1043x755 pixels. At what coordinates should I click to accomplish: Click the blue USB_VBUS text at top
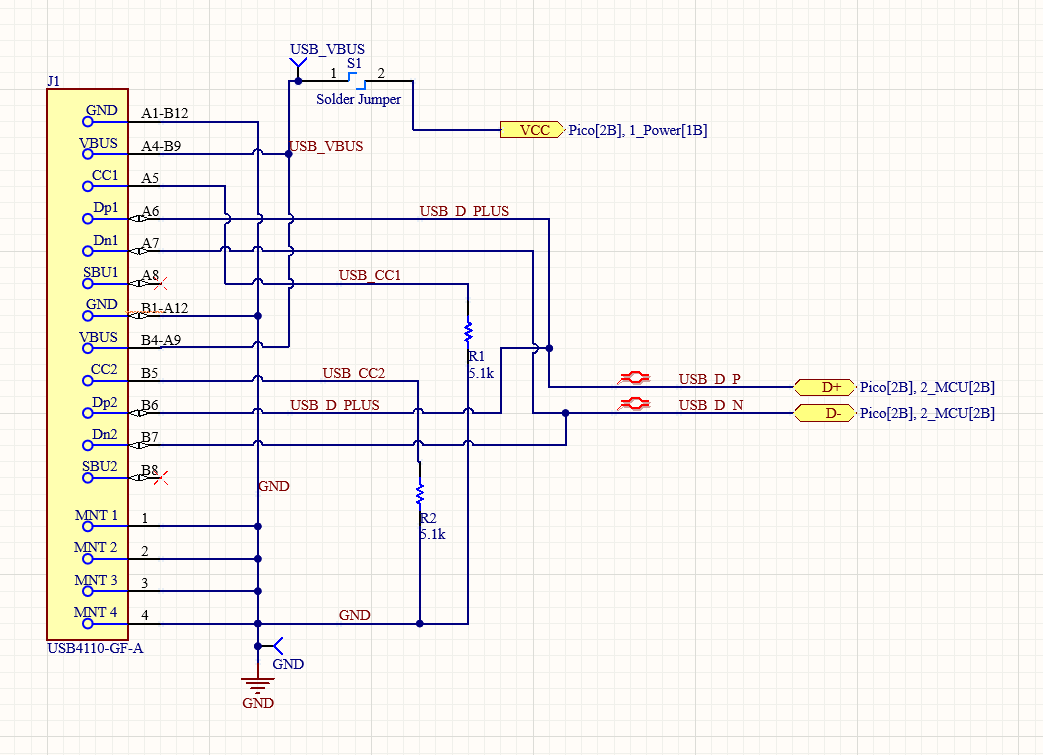click(327, 49)
